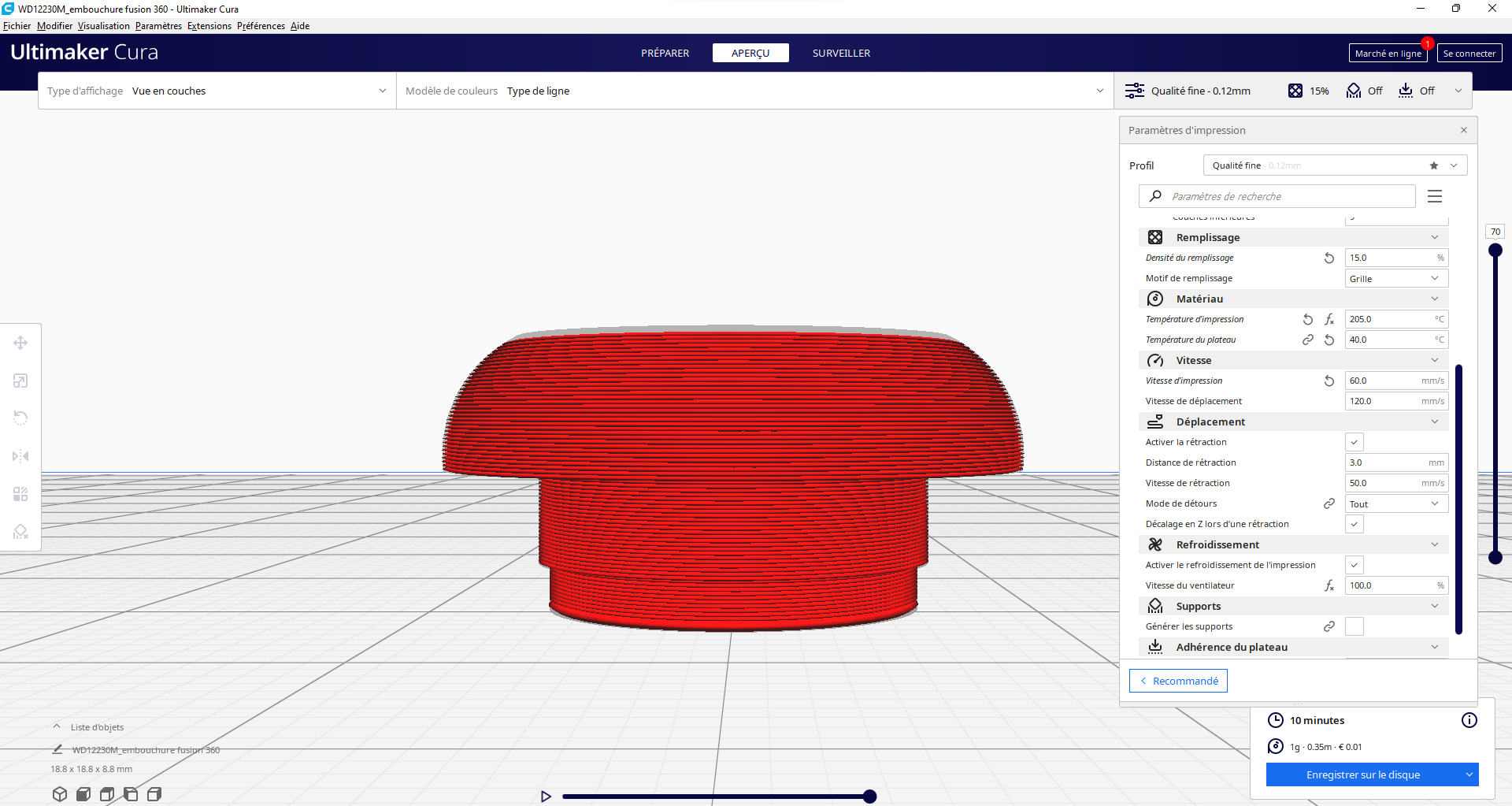Open the Préférences menu
Image resolution: width=1512 pixels, height=806 pixels.
(x=261, y=26)
